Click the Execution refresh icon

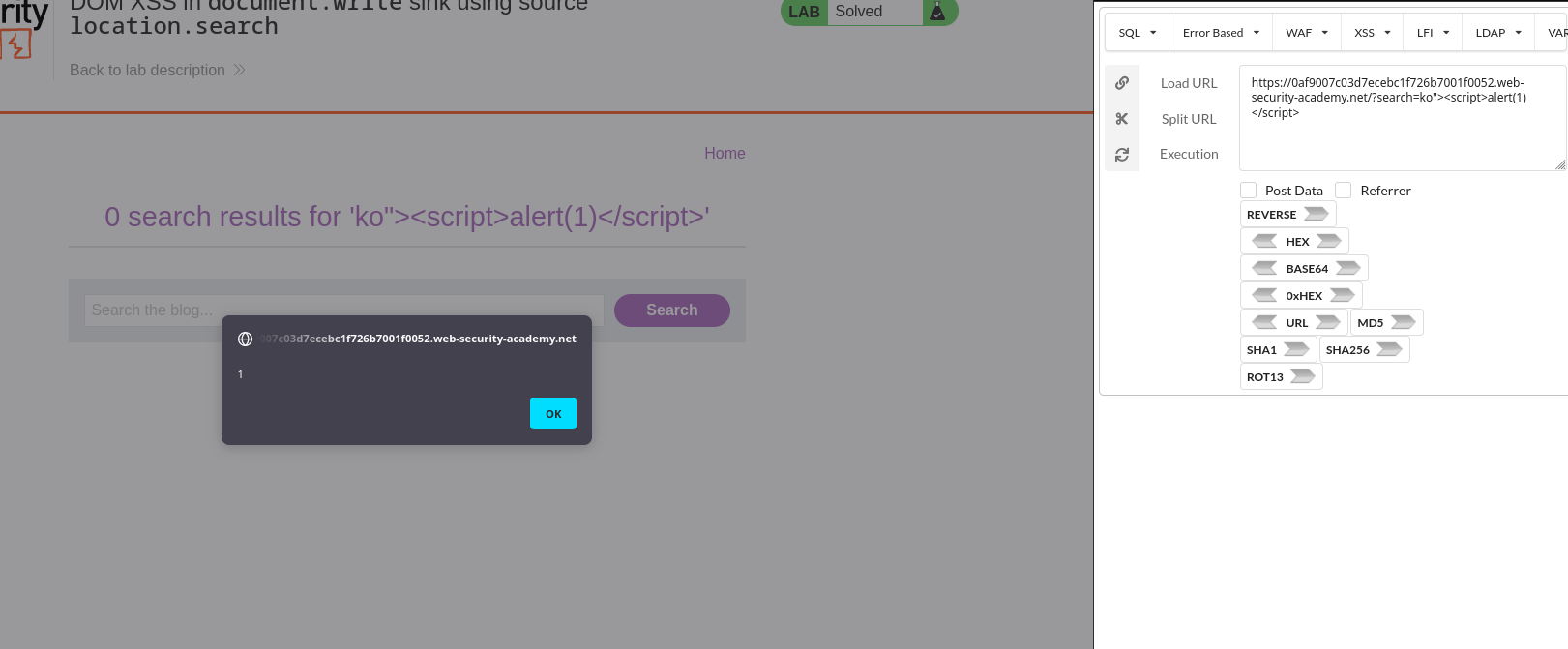[x=1122, y=155]
